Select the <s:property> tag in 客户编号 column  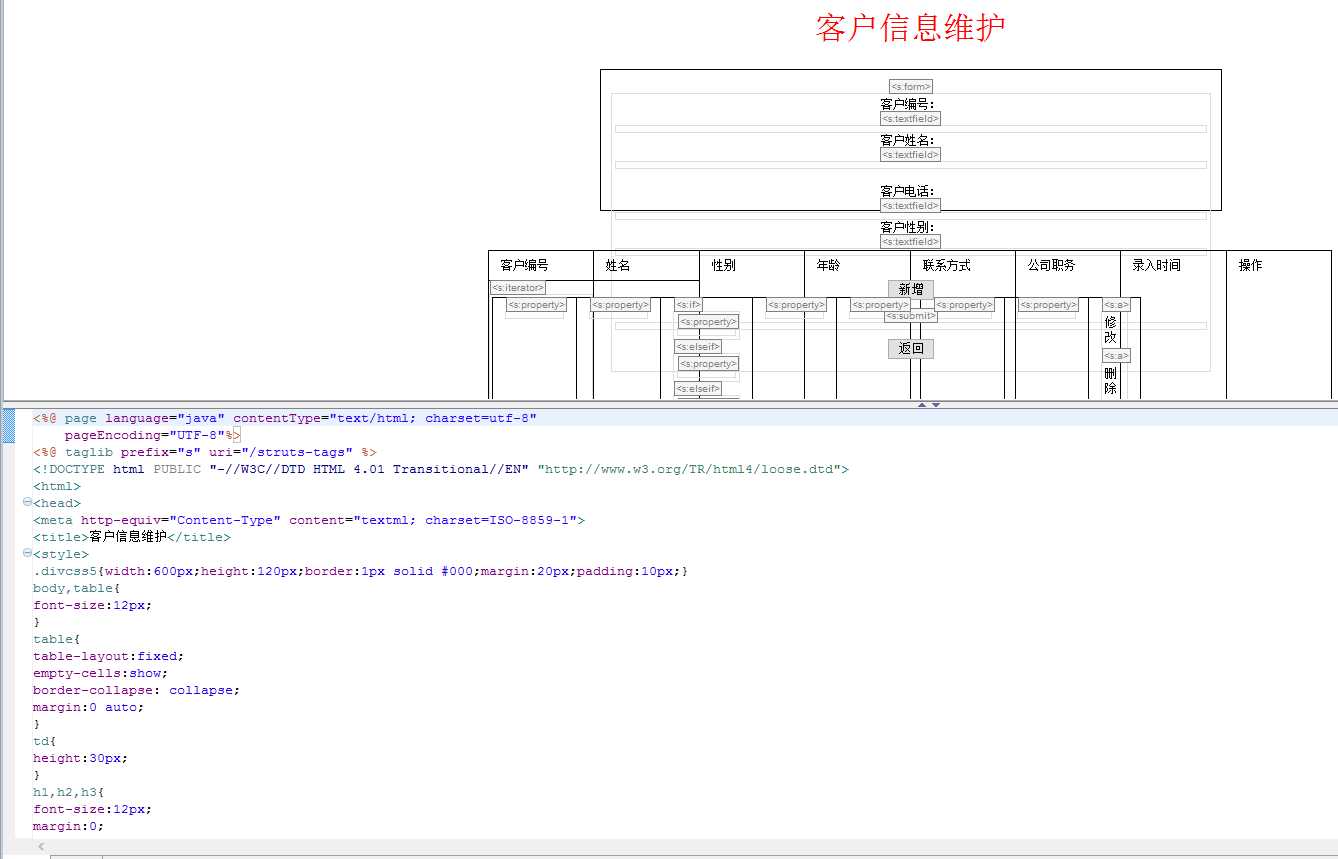point(536,305)
